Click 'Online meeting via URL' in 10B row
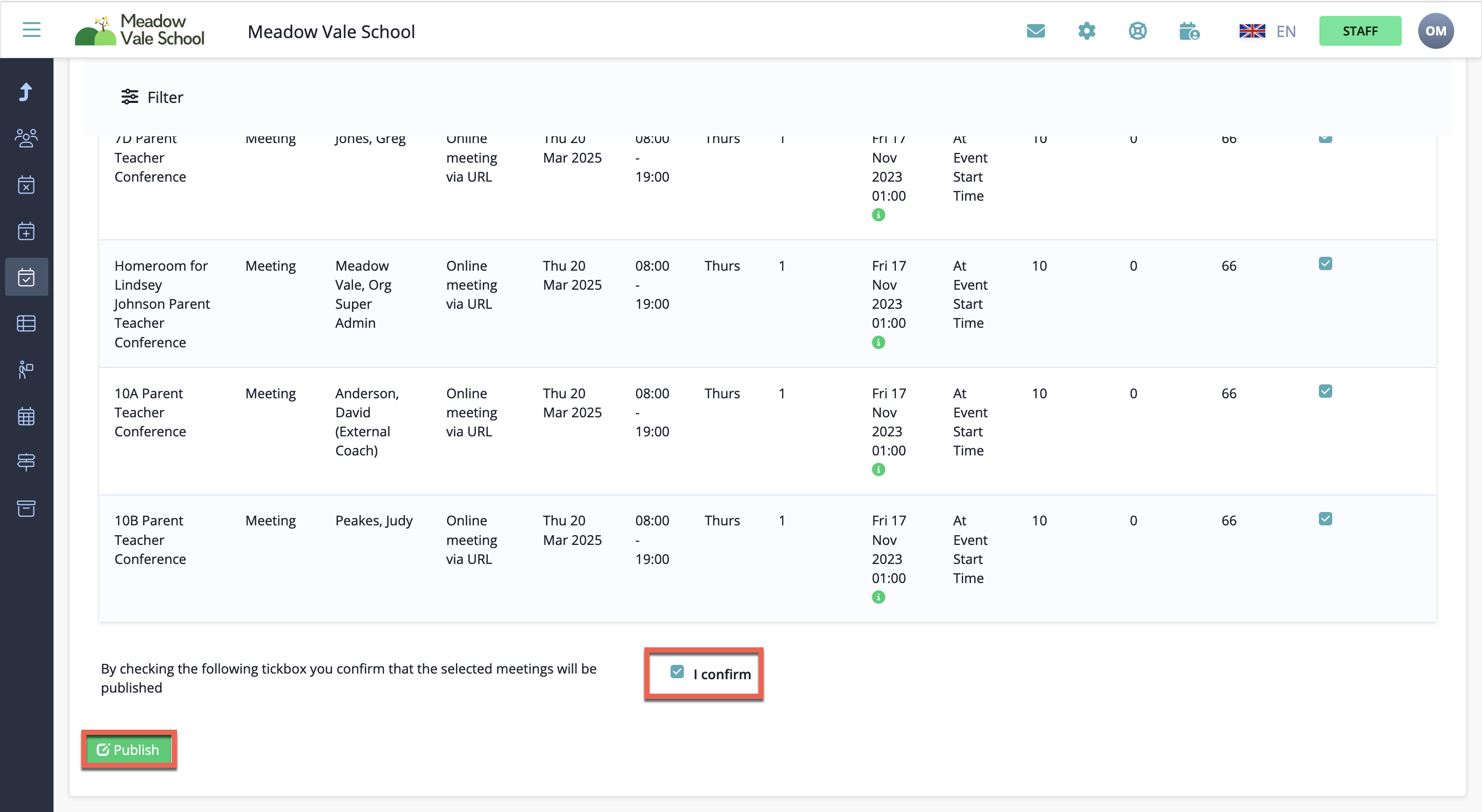The image size is (1482, 812). 472,540
